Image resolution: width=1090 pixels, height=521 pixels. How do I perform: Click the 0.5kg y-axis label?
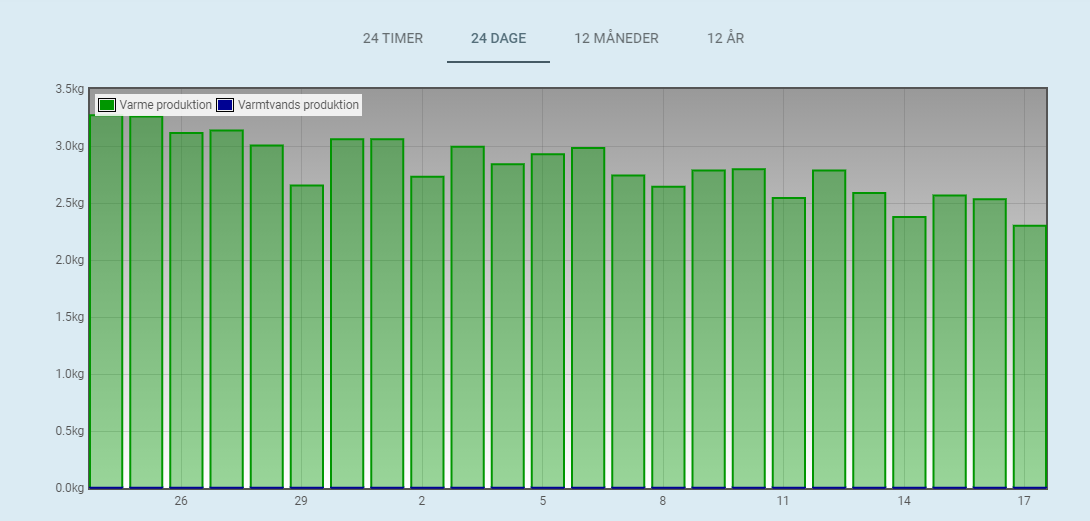pos(70,431)
